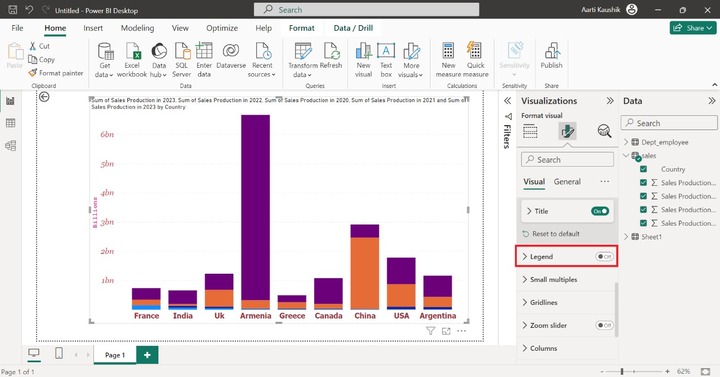Image resolution: width=720 pixels, height=377 pixels.
Task: Open the Insert ribbon tab
Action: click(x=93, y=28)
